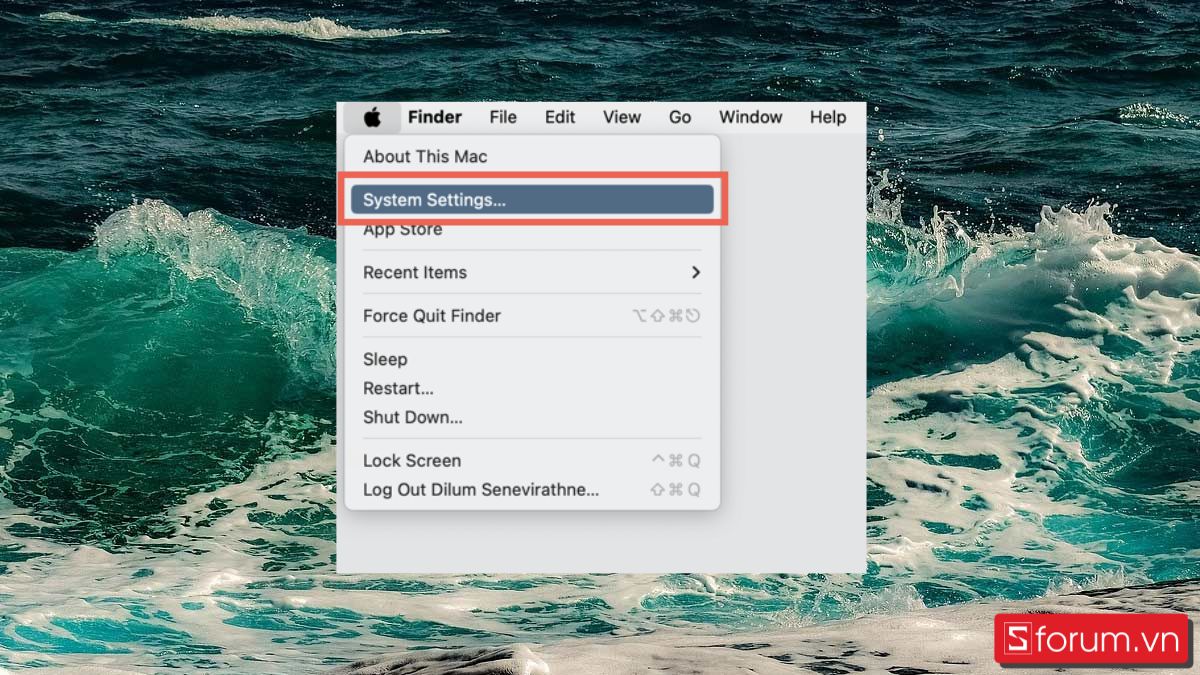Open the Go menu
Screen dimensions: 1200x675
pyautogui.click(x=680, y=117)
